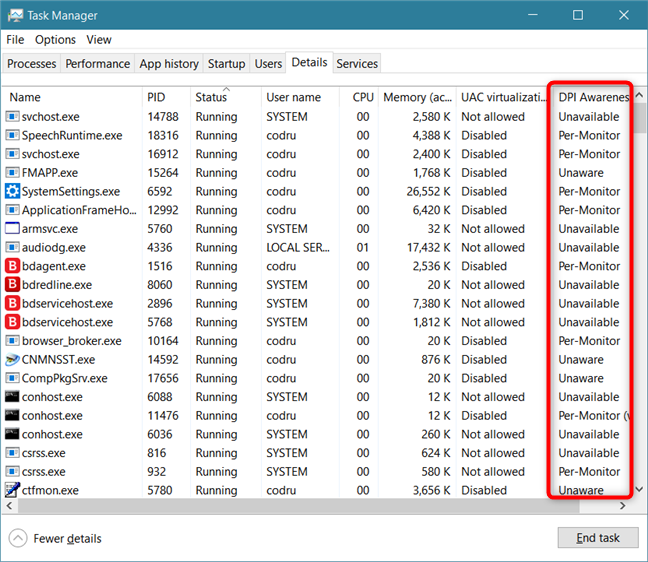Click the conhost.exe icon with PID 6036
Screen dimensions: 648x562
click(12, 434)
